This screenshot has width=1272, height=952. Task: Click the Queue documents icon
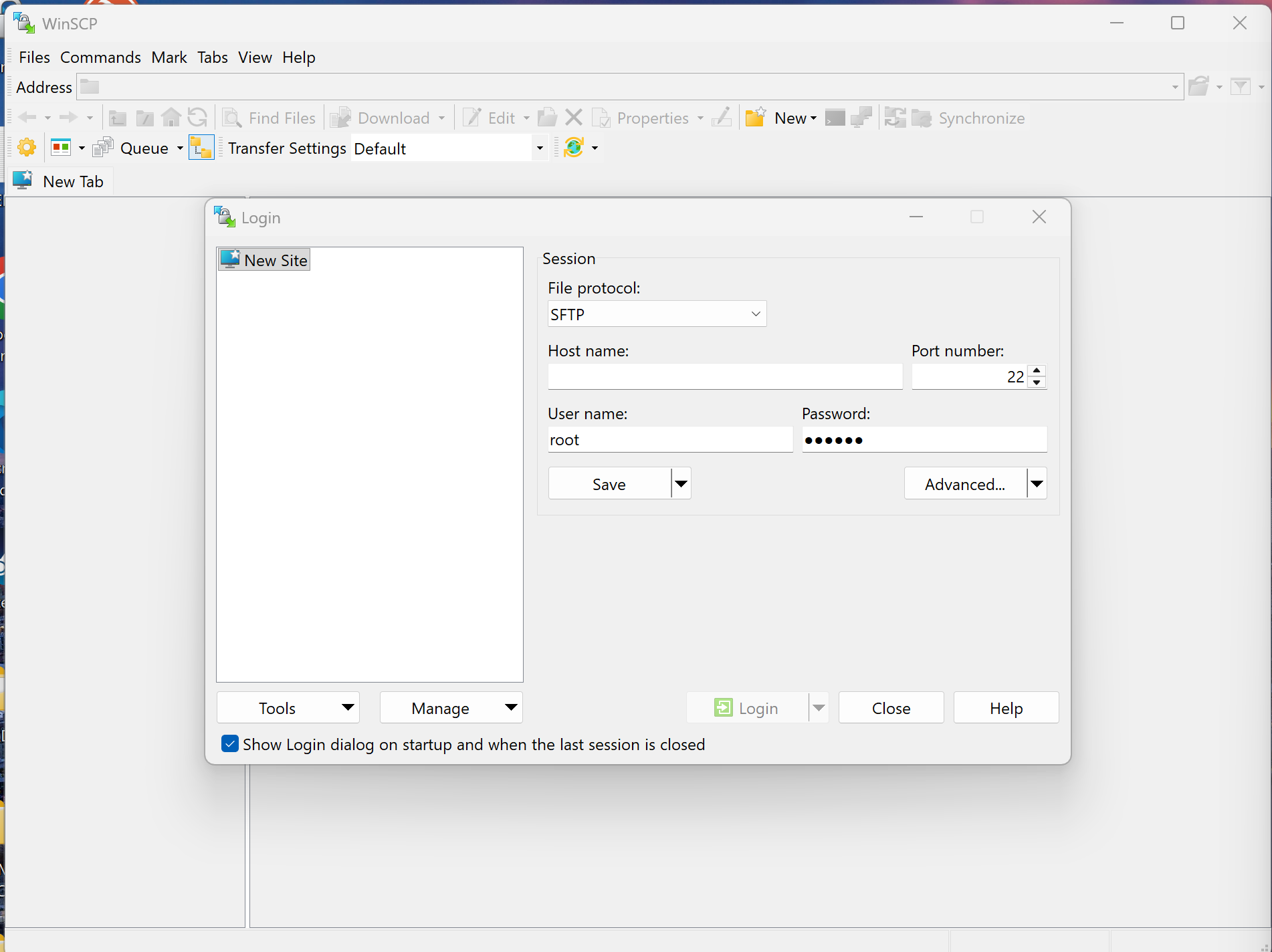click(x=102, y=147)
